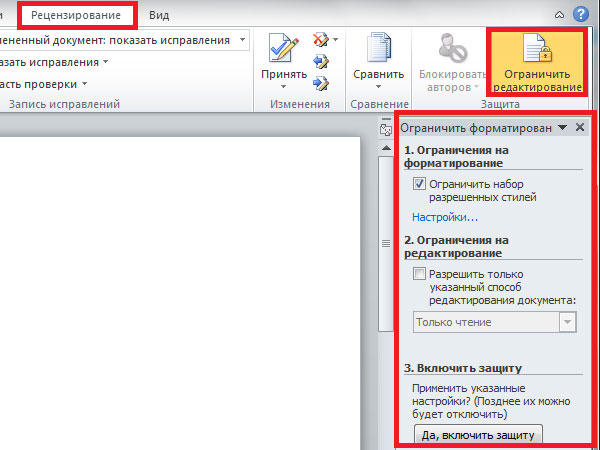The height and width of the screenshot is (450, 600).
Task: Click the reject change icon with red X
Action: pyautogui.click(x=322, y=40)
